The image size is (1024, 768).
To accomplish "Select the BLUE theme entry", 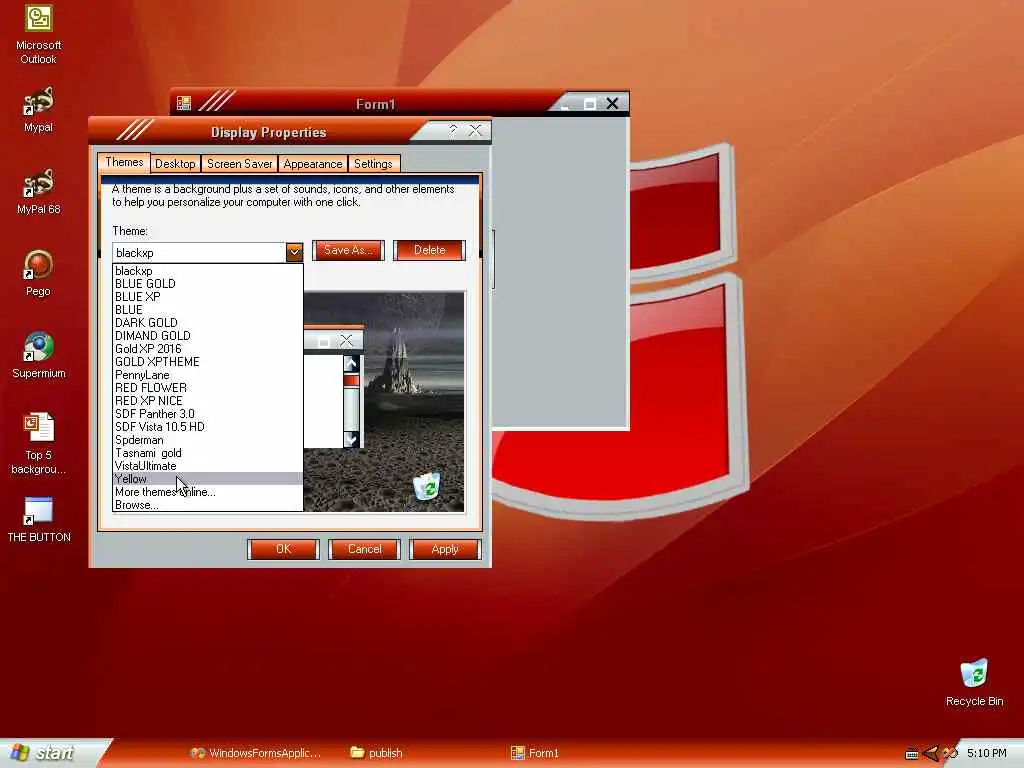I will (208, 310).
